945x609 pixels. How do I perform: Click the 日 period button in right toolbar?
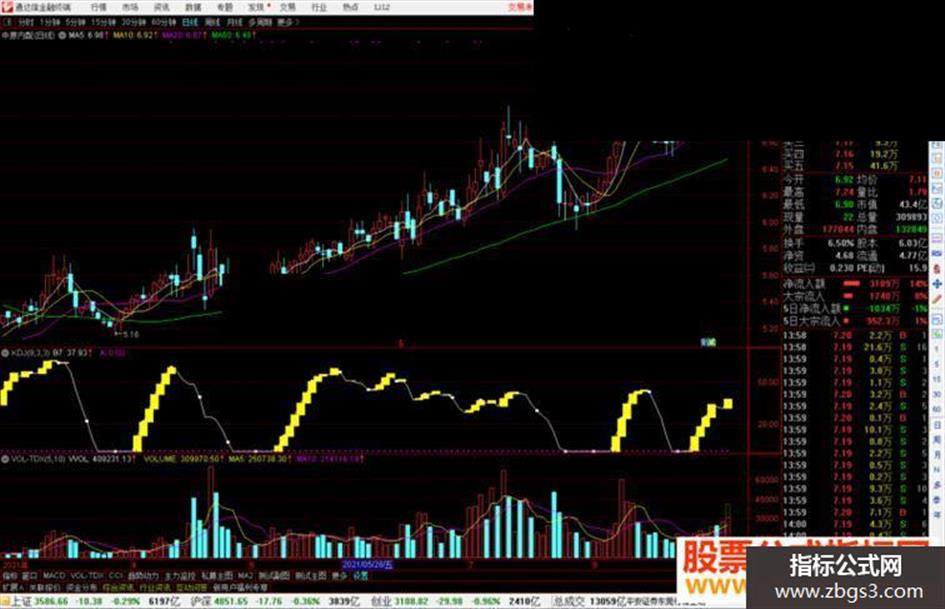(x=937, y=424)
